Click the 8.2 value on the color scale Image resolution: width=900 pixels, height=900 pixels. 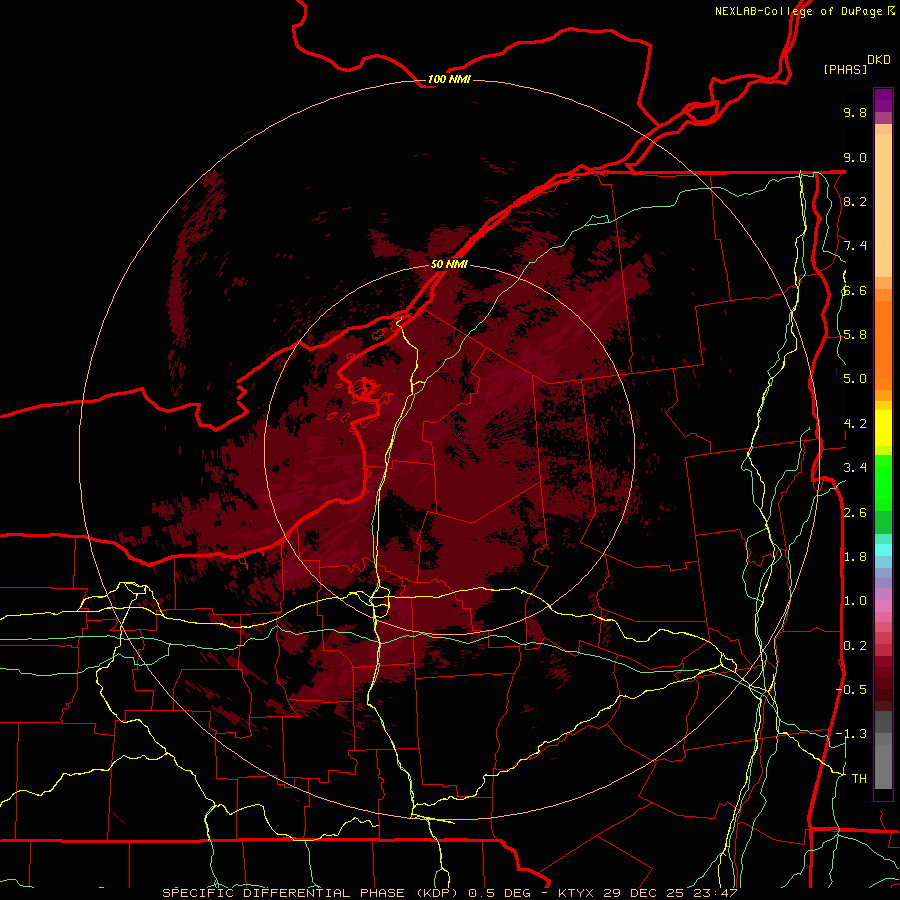[x=855, y=201]
